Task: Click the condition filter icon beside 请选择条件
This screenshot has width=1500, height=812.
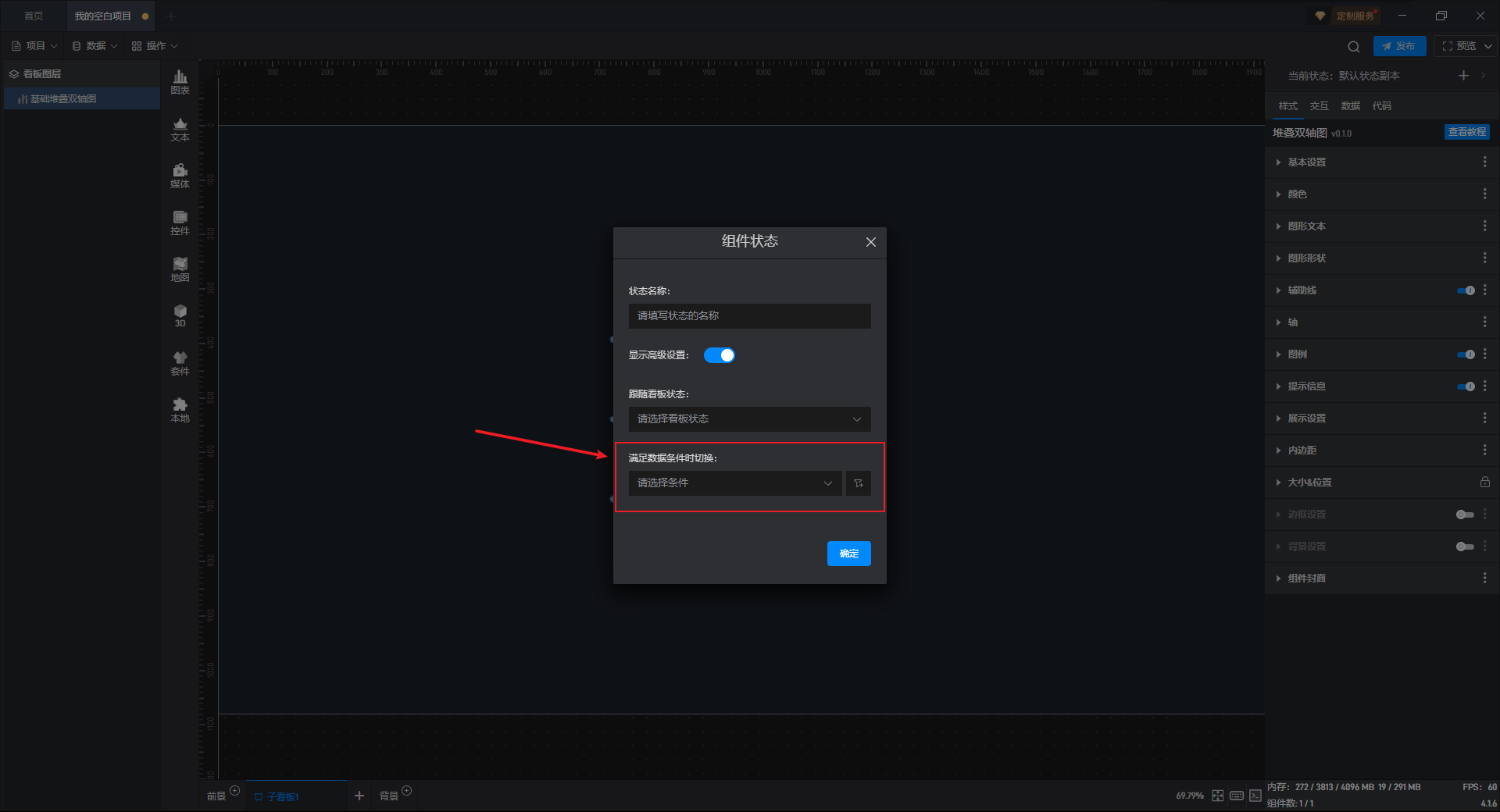Action: click(859, 483)
